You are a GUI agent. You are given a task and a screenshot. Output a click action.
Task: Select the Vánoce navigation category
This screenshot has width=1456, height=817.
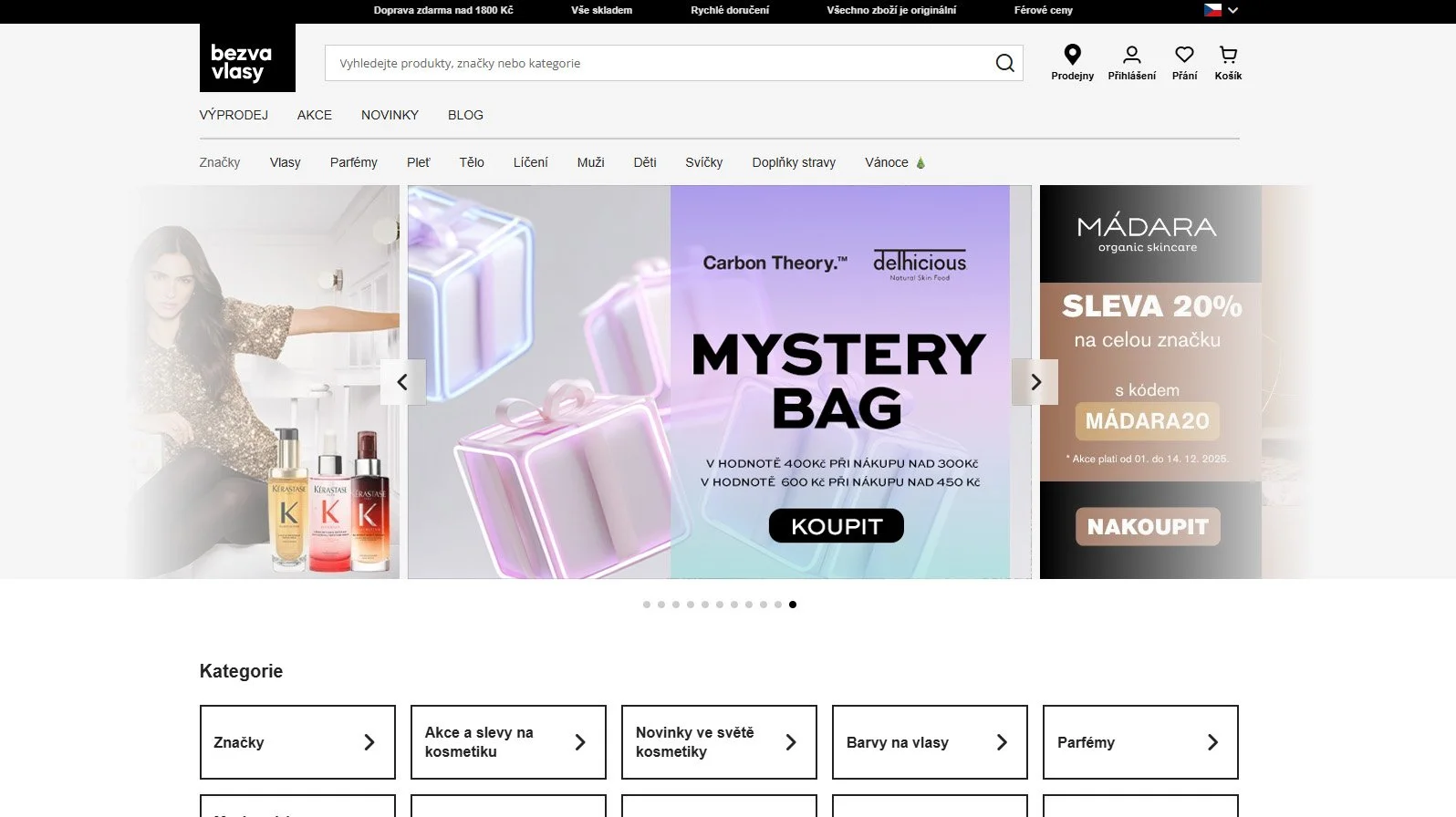pos(895,162)
